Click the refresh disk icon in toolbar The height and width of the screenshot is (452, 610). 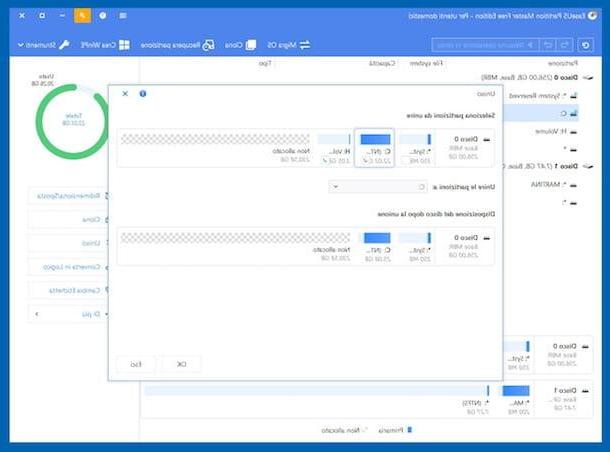[x=585, y=45]
